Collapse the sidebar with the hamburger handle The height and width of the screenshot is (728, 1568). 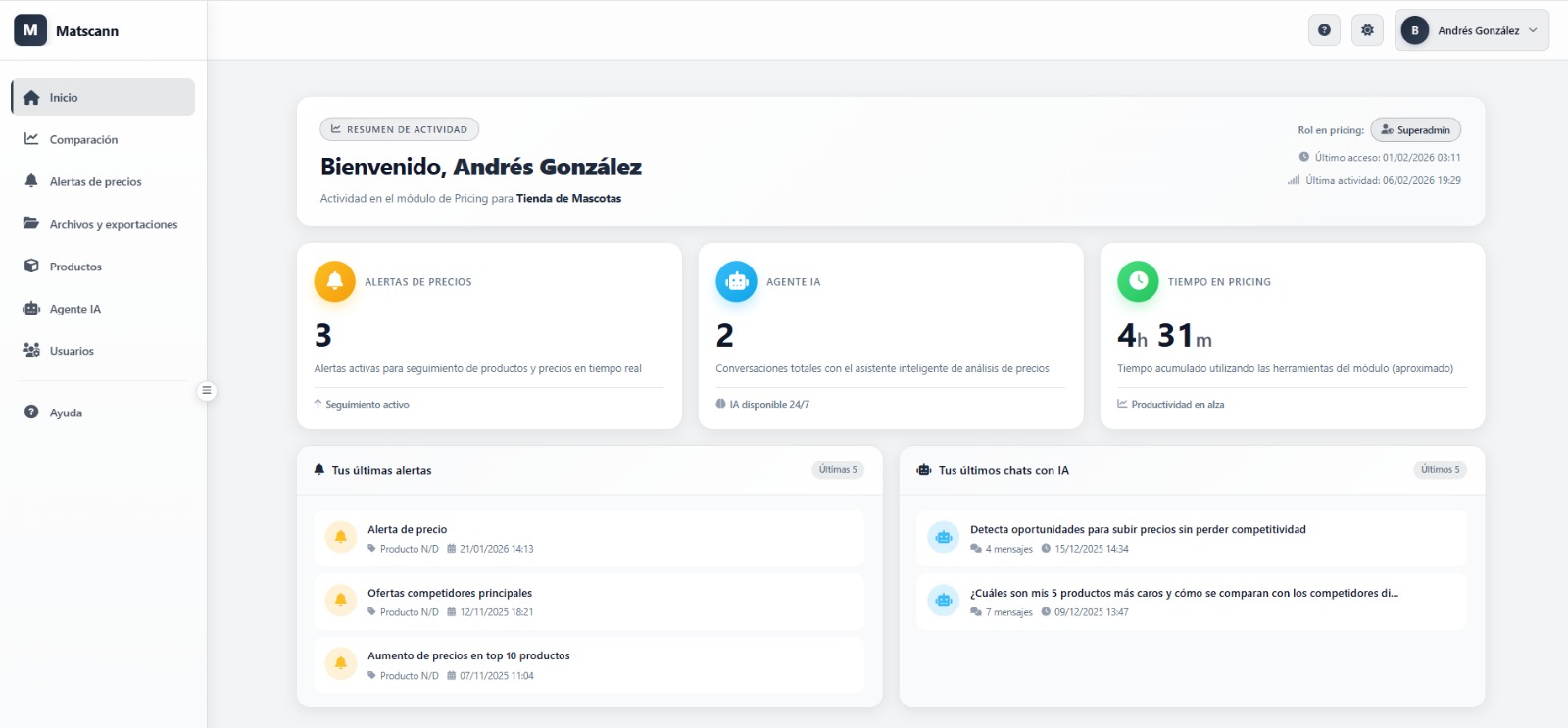(x=207, y=391)
